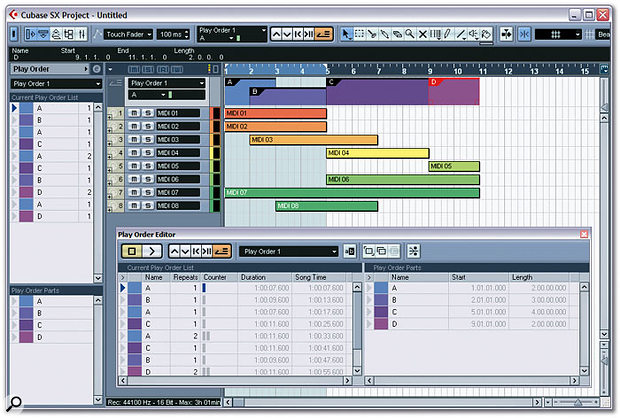Select the Eraser tool
Screen dimensions: 620x418
(397, 34)
